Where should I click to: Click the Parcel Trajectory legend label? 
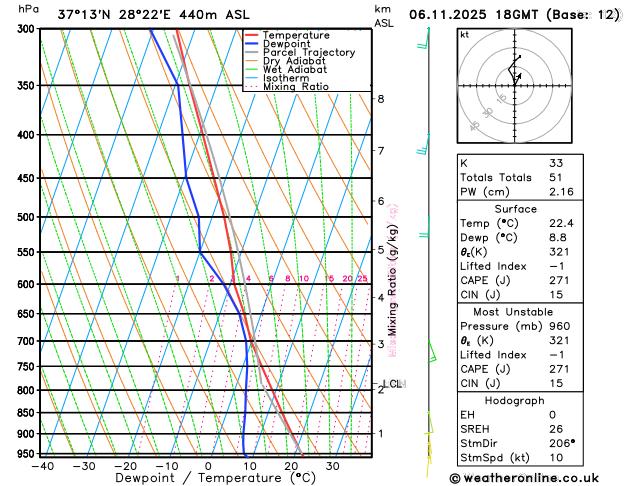tap(309, 53)
